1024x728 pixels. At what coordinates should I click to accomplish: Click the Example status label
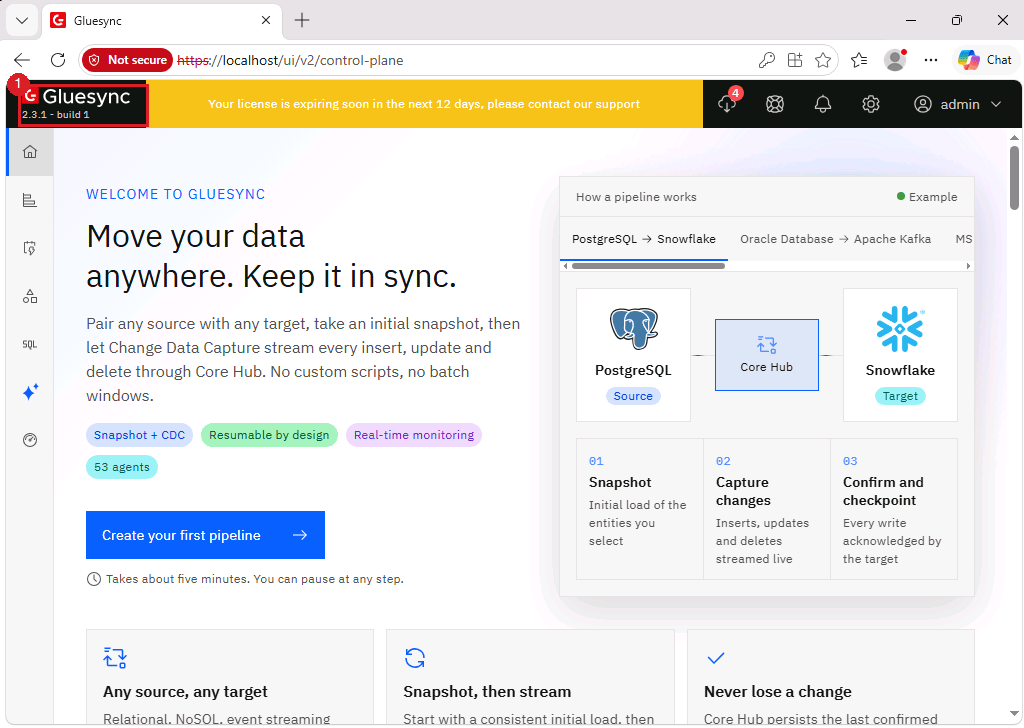coord(927,197)
